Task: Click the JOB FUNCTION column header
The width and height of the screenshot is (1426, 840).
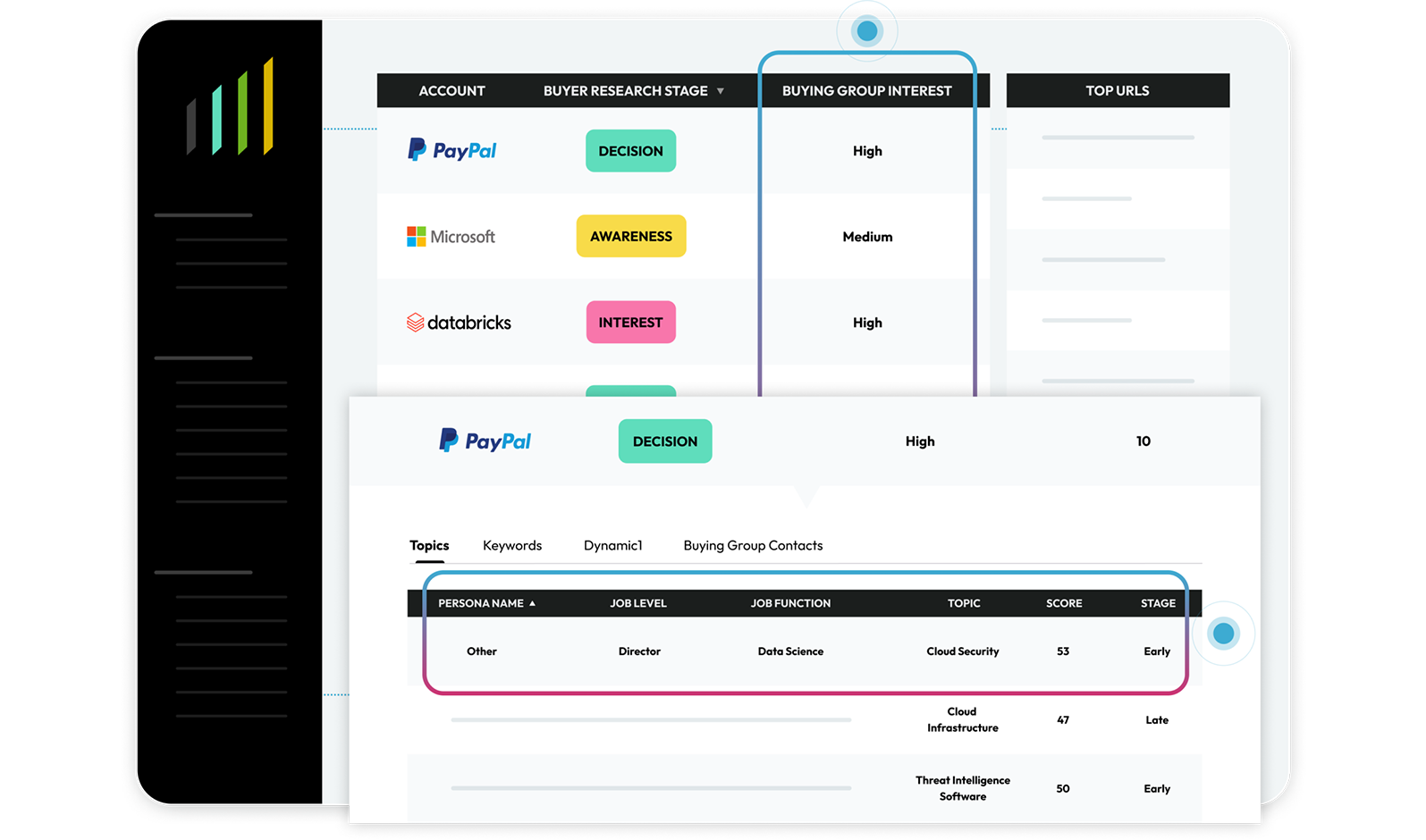Action: (790, 603)
